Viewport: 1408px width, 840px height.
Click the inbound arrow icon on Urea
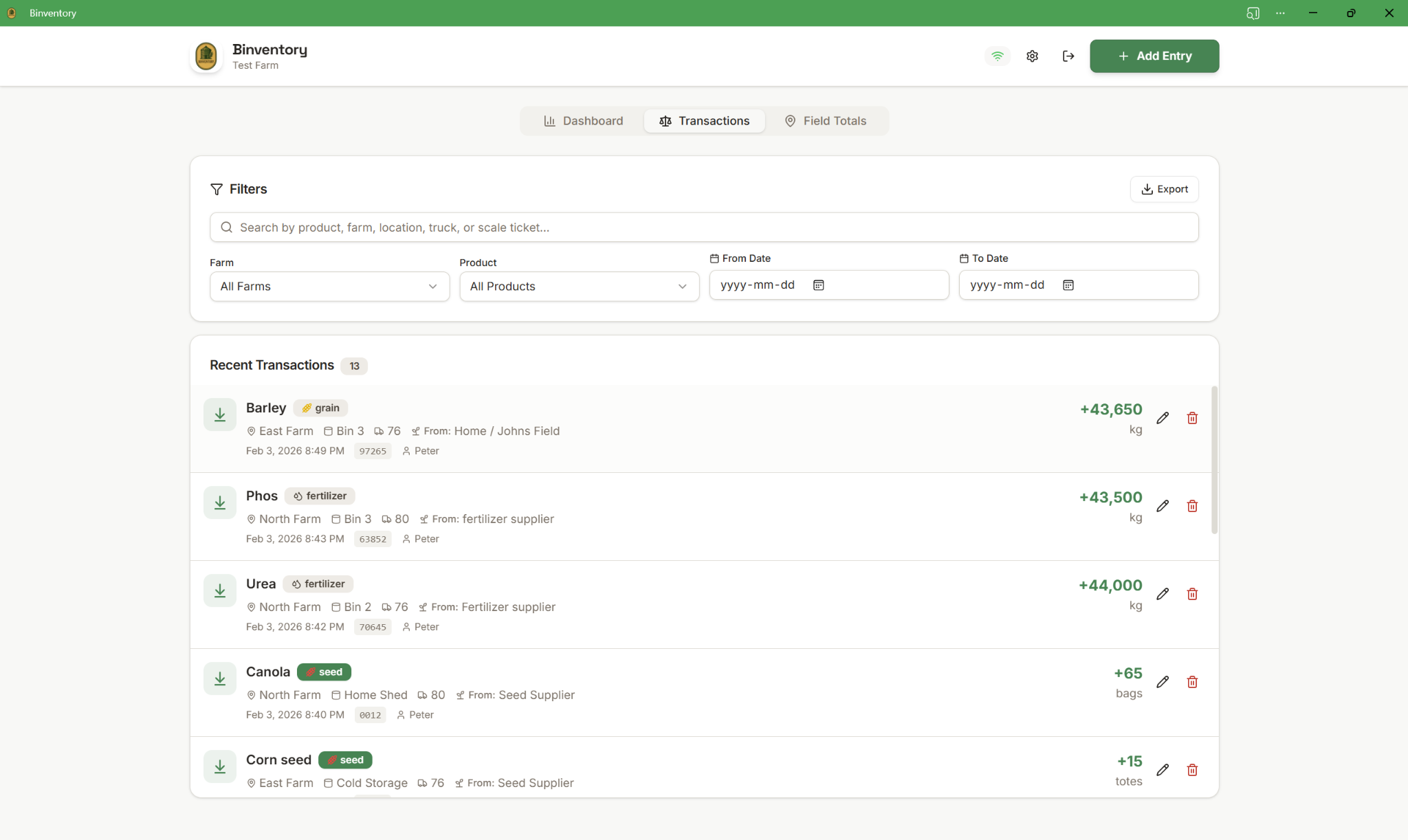coord(219,590)
